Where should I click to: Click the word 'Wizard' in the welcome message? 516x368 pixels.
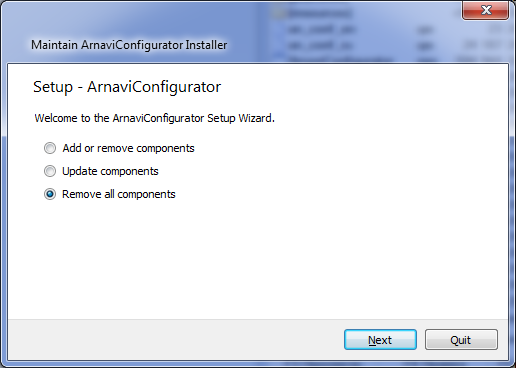(x=256, y=118)
